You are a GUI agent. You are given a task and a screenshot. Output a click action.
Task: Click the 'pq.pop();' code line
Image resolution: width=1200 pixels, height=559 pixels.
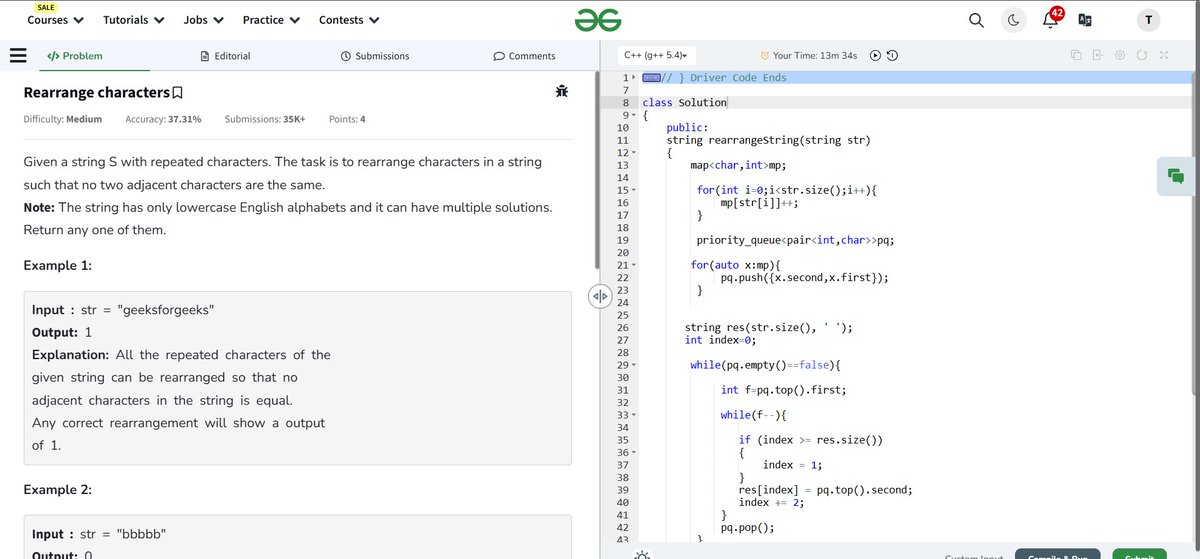click(747, 527)
